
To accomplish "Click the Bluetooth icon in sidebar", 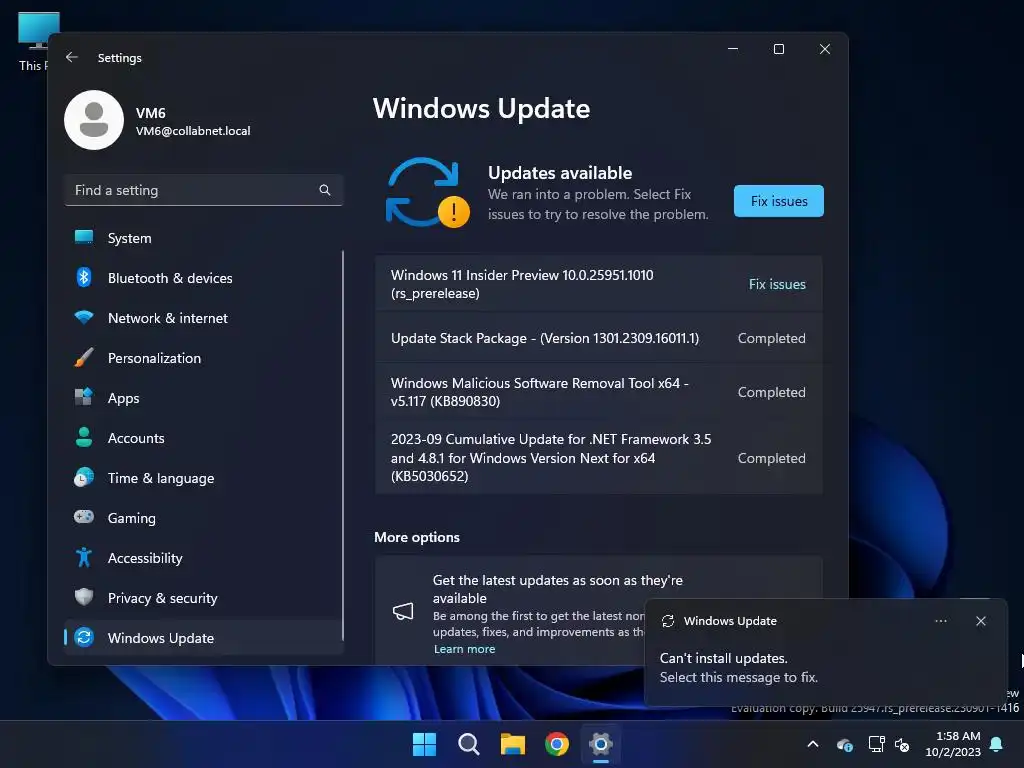I will pyautogui.click(x=84, y=278).
